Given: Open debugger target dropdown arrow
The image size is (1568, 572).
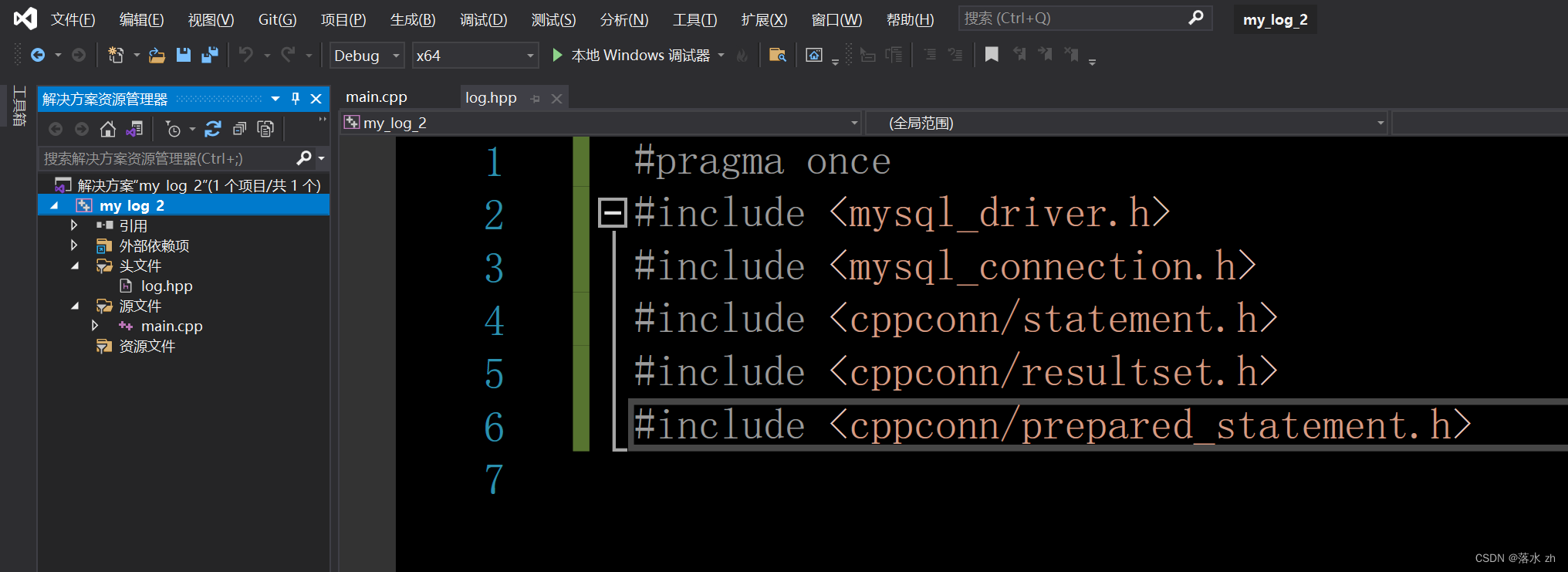Looking at the screenshot, I should (721, 56).
